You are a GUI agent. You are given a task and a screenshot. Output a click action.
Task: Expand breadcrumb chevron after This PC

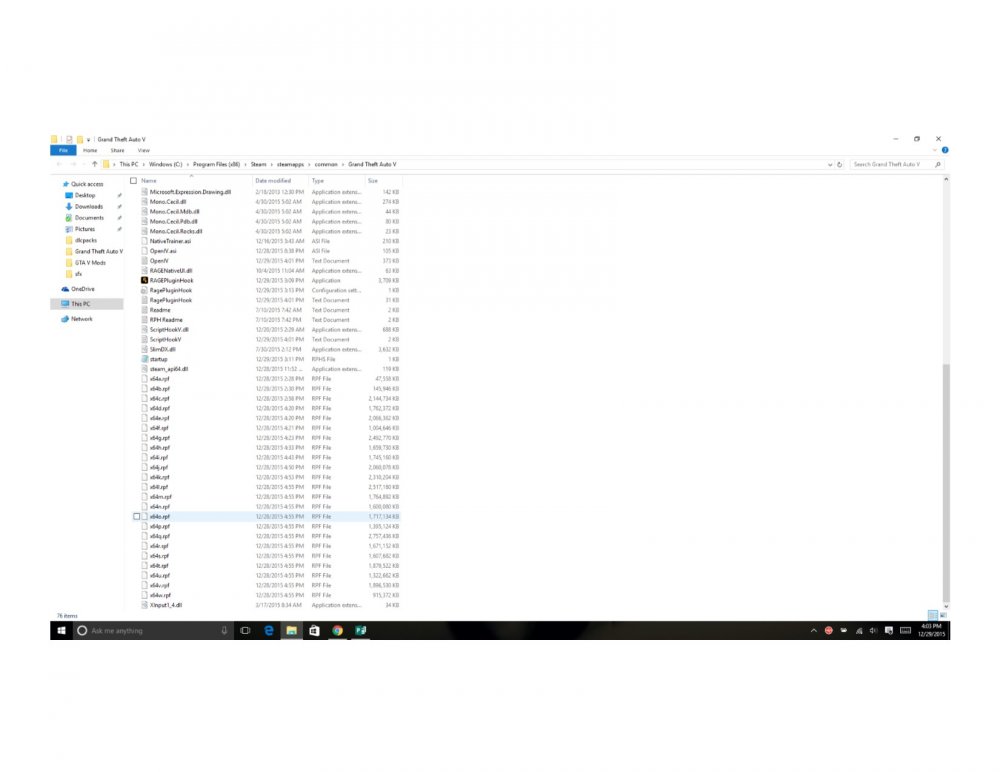coord(143,165)
